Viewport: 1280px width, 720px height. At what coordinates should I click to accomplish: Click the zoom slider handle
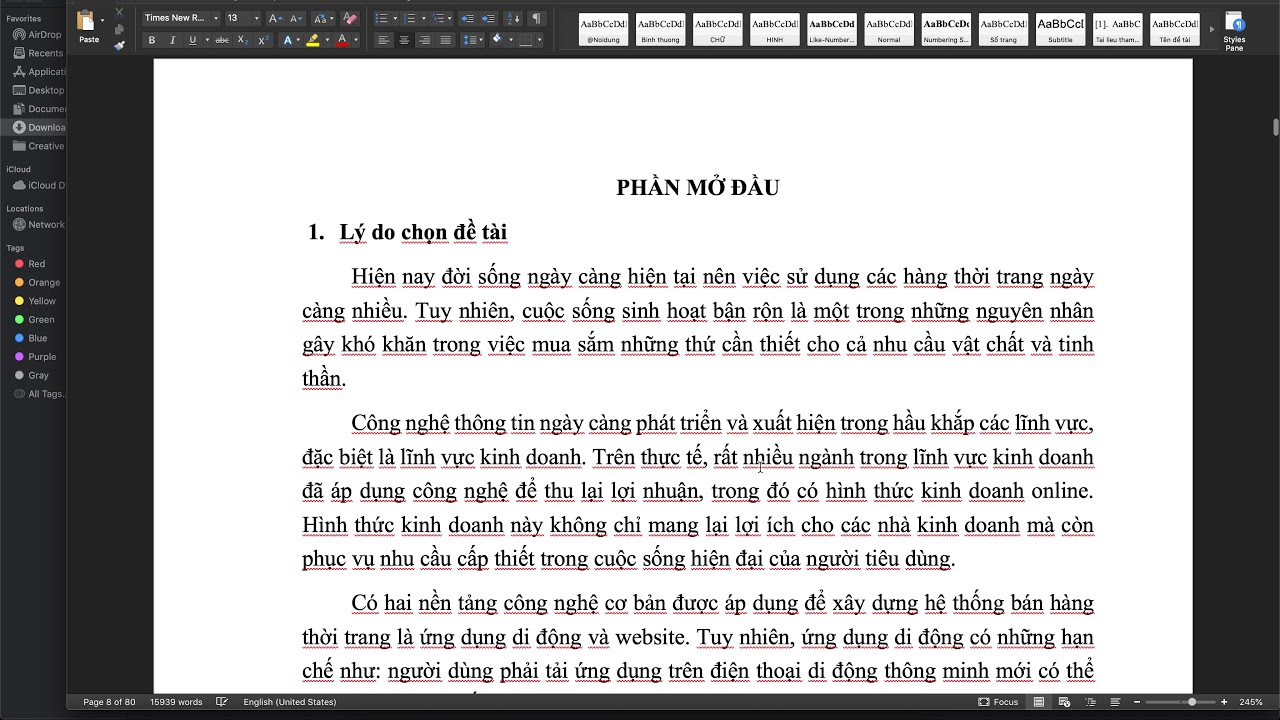click(1192, 702)
